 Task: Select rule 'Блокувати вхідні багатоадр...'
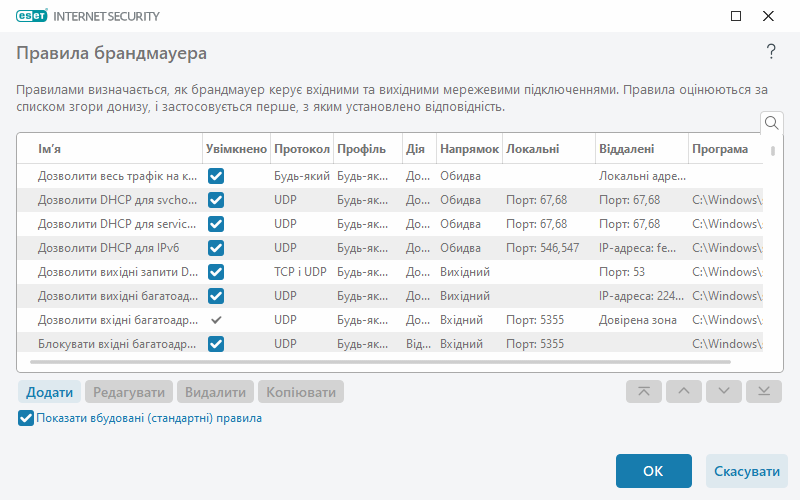117,344
